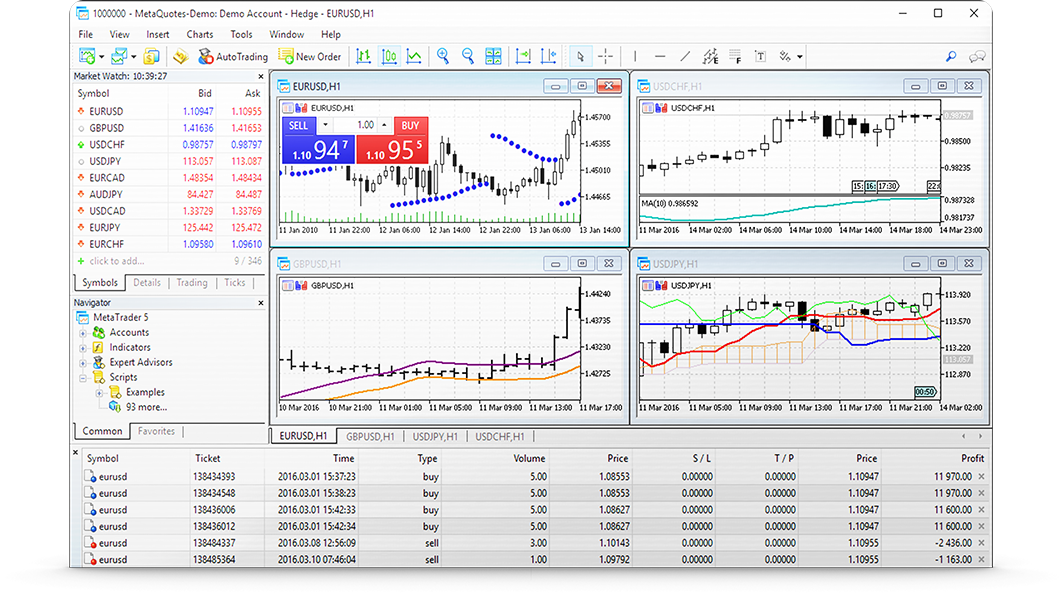Decrease volume with left stepper arrow

pos(325,125)
